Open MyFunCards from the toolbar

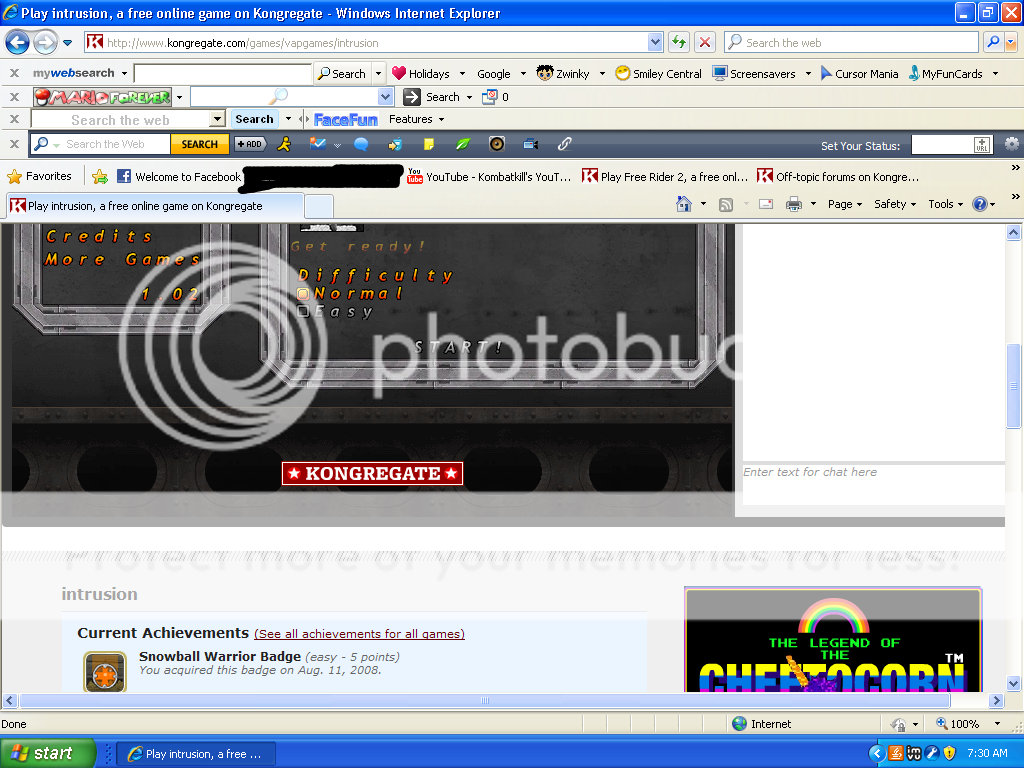click(946, 74)
